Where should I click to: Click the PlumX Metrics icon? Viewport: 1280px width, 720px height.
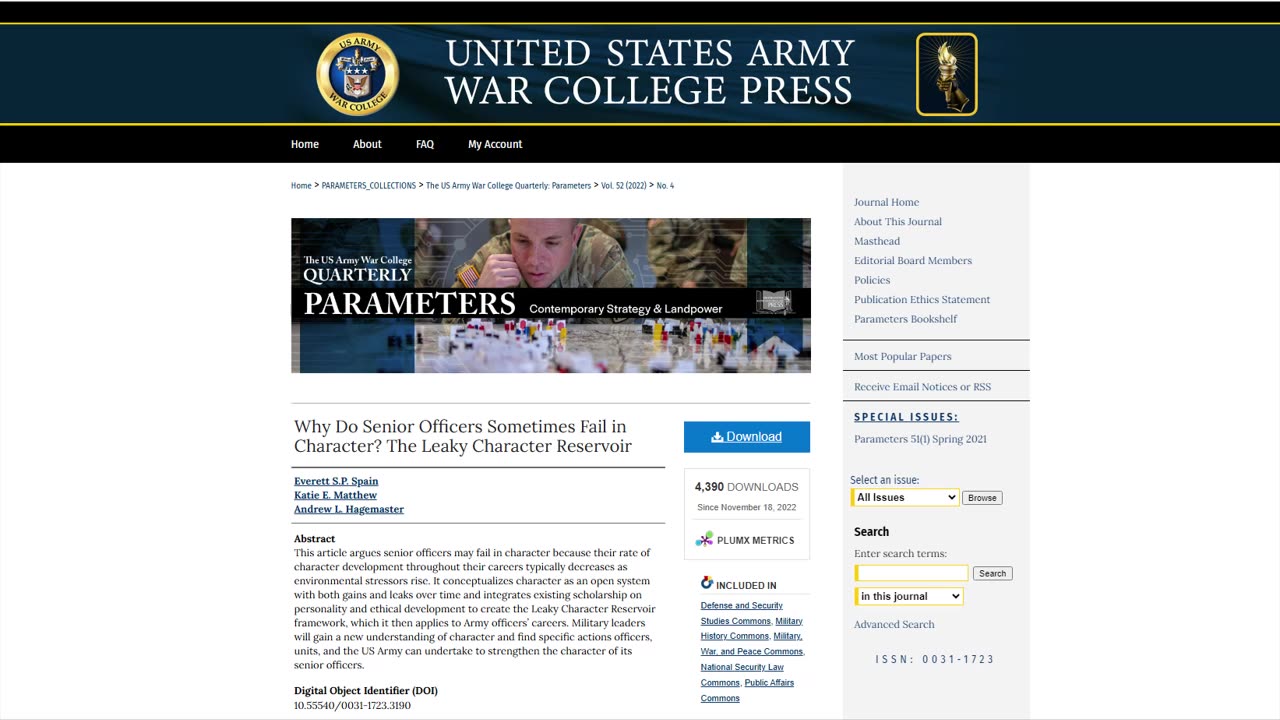705,540
